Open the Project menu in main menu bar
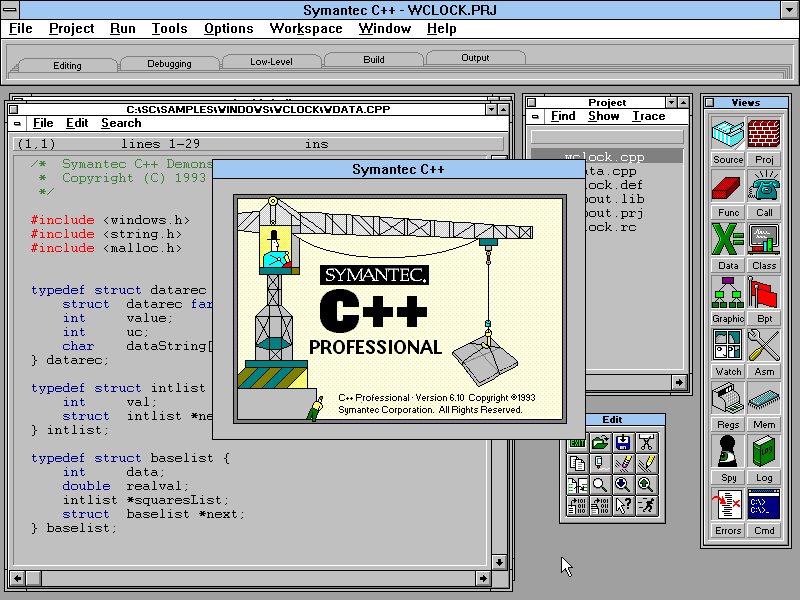This screenshot has height=600, width=800. coord(71,29)
